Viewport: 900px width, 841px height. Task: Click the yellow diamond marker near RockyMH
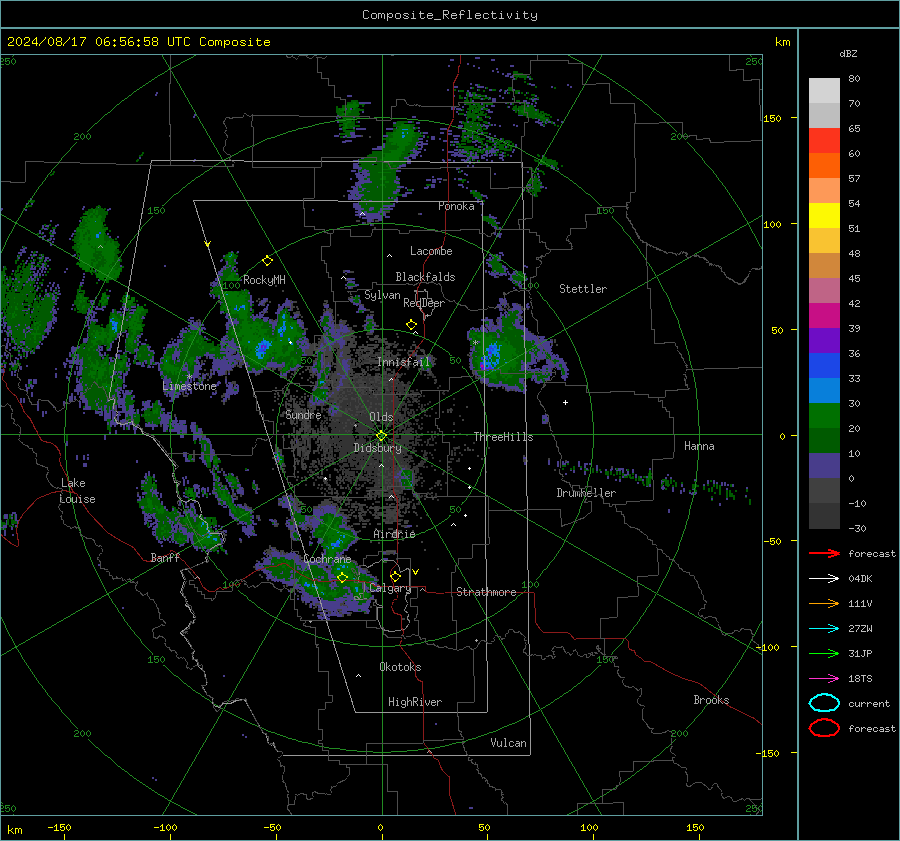point(267,261)
